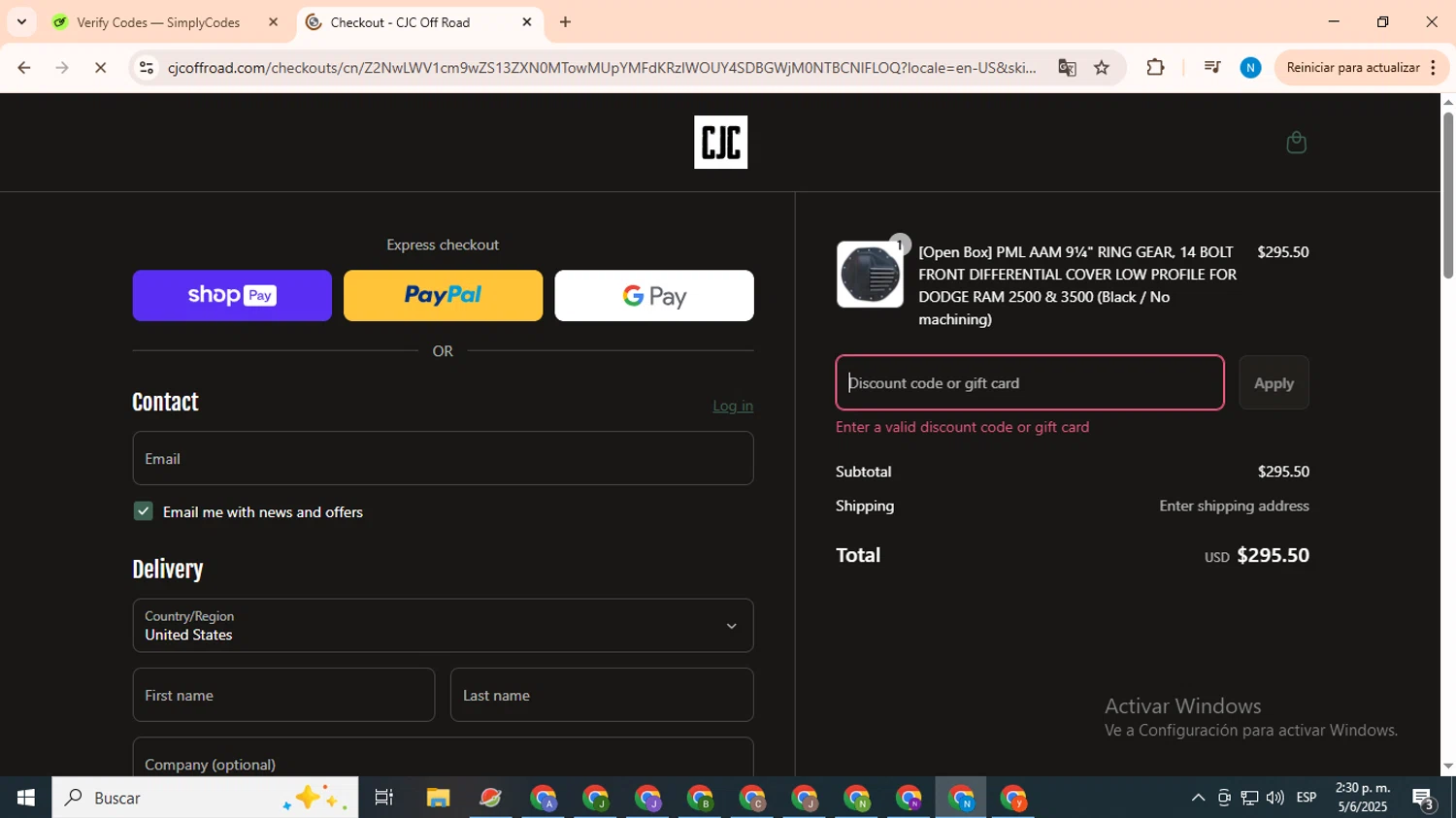Show hidden system tray icons
Image resolution: width=1456 pixels, height=818 pixels.
(x=1198, y=798)
